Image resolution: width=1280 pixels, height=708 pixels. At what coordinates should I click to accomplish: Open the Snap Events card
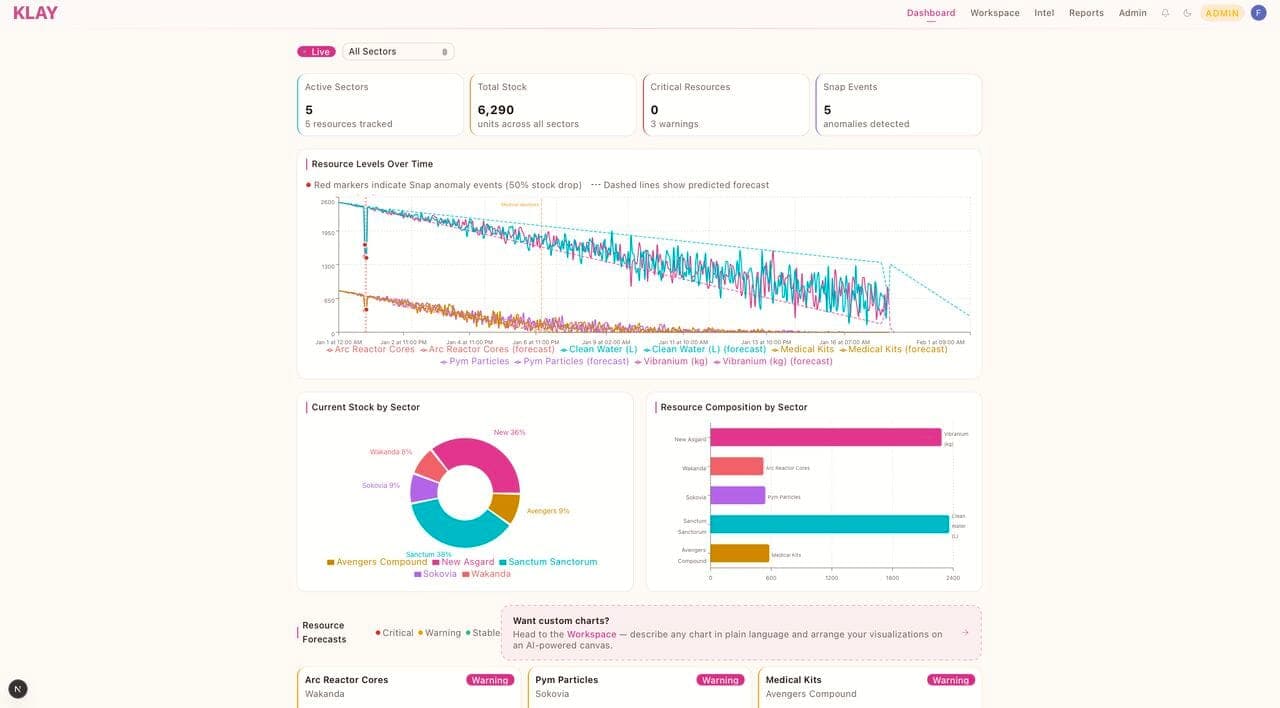click(899, 104)
